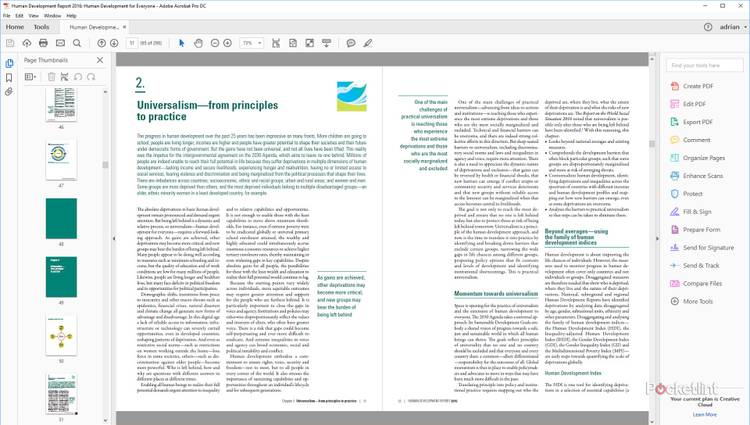Zoom out with minus button

(215, 43)
